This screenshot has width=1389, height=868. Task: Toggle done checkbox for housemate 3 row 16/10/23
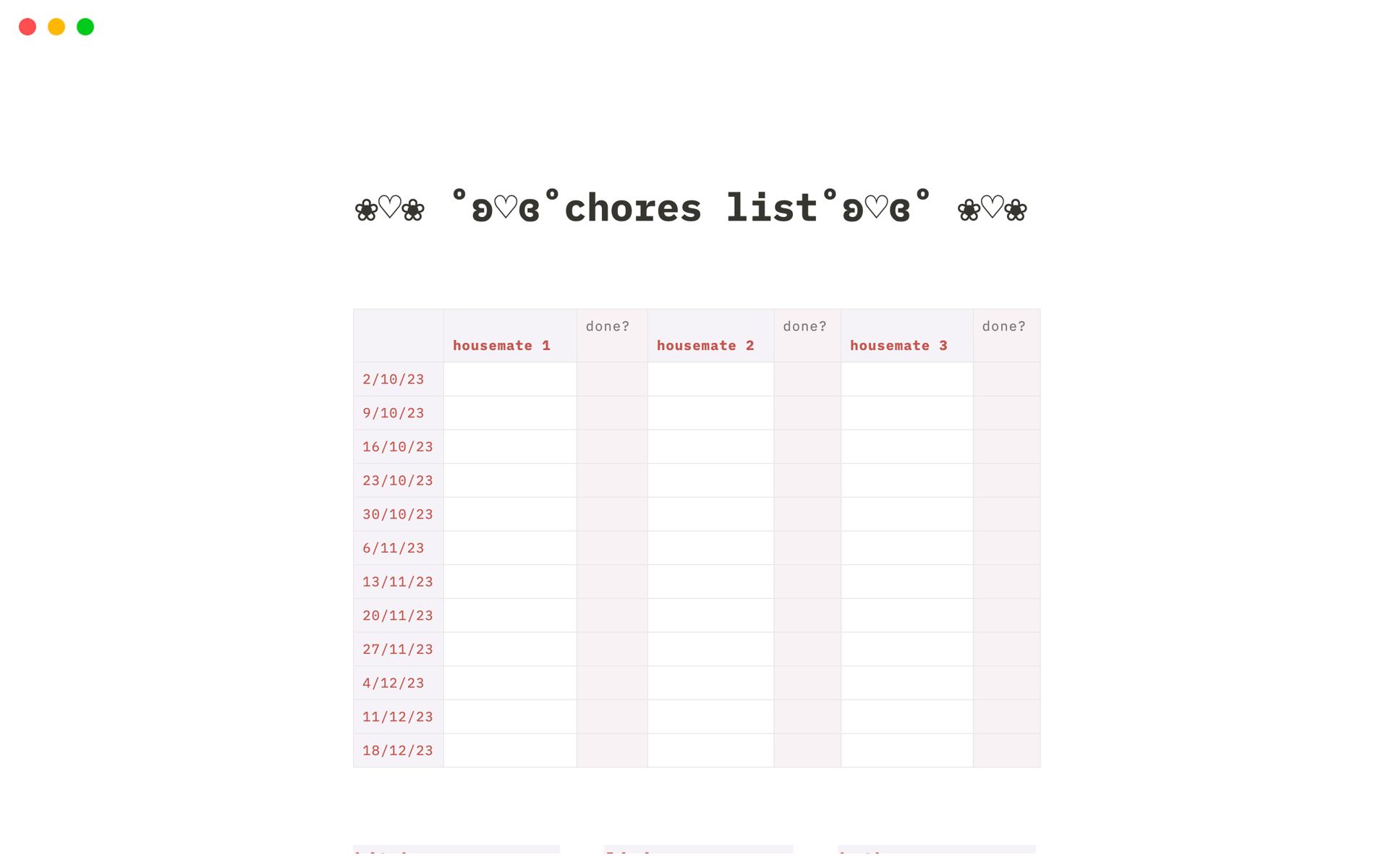click(1005, 446)
